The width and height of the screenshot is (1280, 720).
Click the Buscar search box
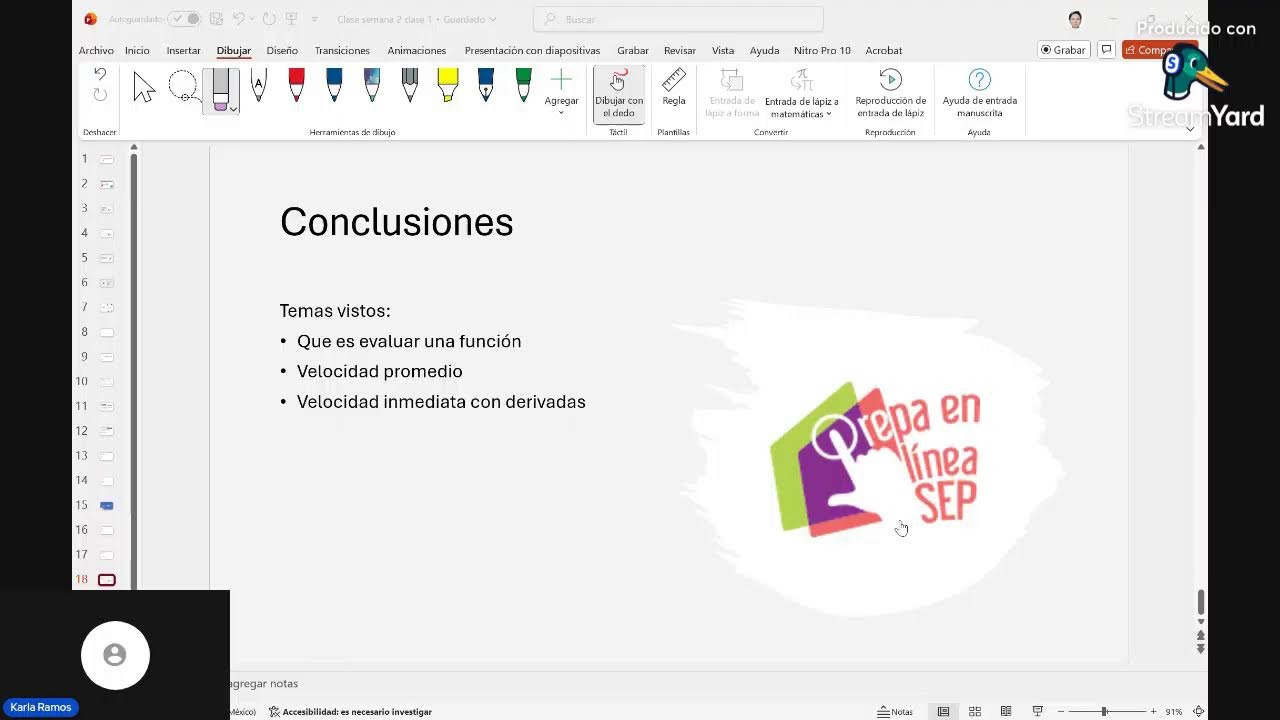(678, 19)
